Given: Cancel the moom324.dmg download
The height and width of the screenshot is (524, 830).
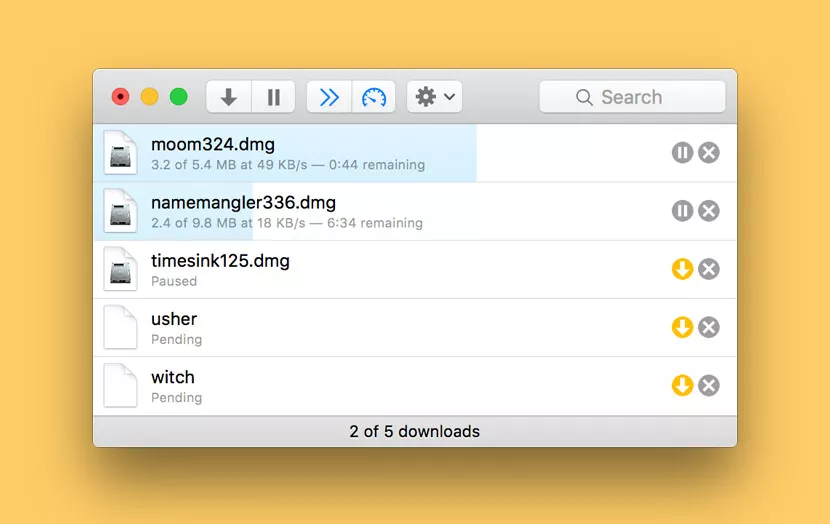Looking at the screenshot, I should (x=709, y=153).
